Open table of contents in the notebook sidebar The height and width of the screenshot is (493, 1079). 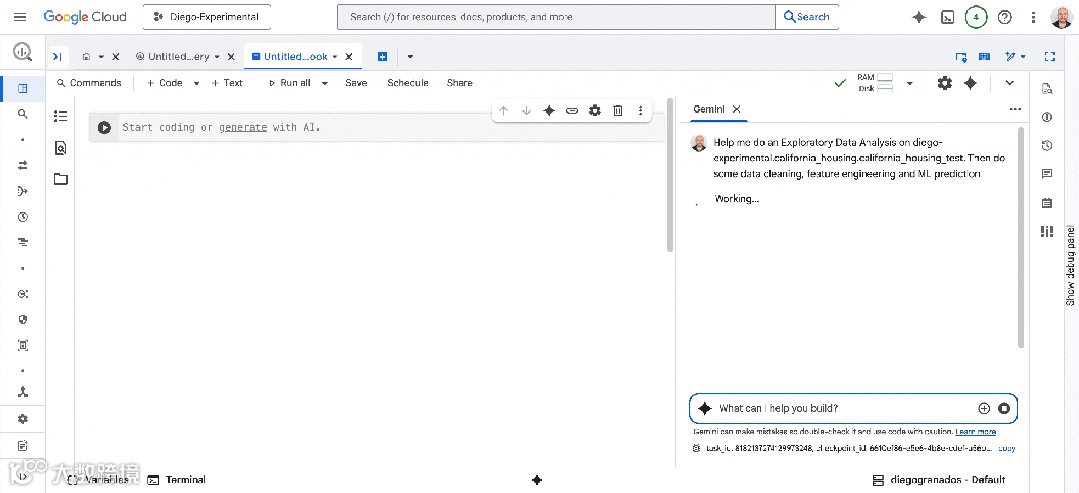[61, 116]
